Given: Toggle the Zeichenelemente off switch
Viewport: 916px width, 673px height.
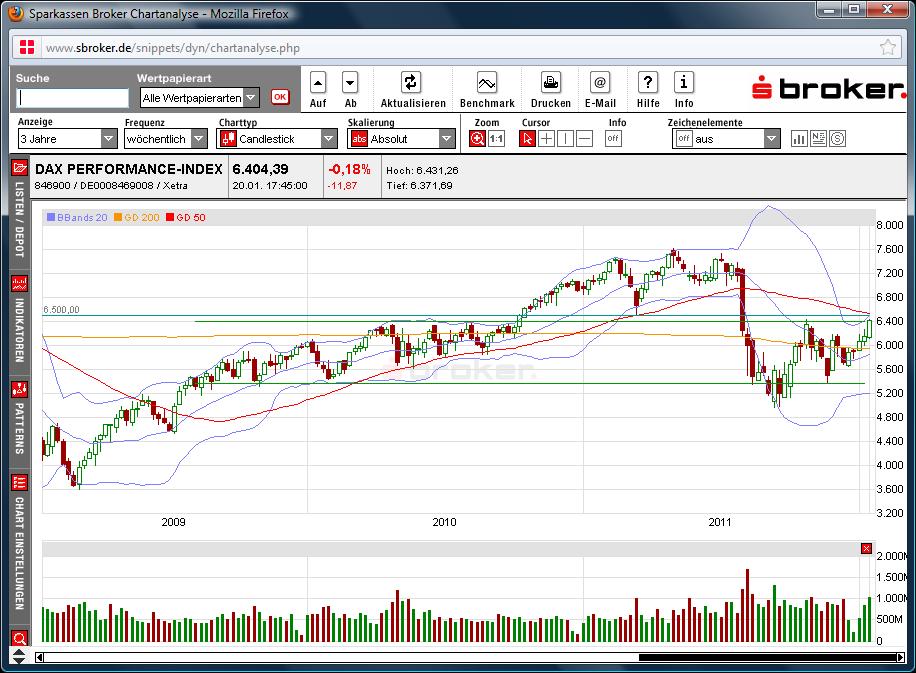Looking at the screenshot, I should pos(684,139).
